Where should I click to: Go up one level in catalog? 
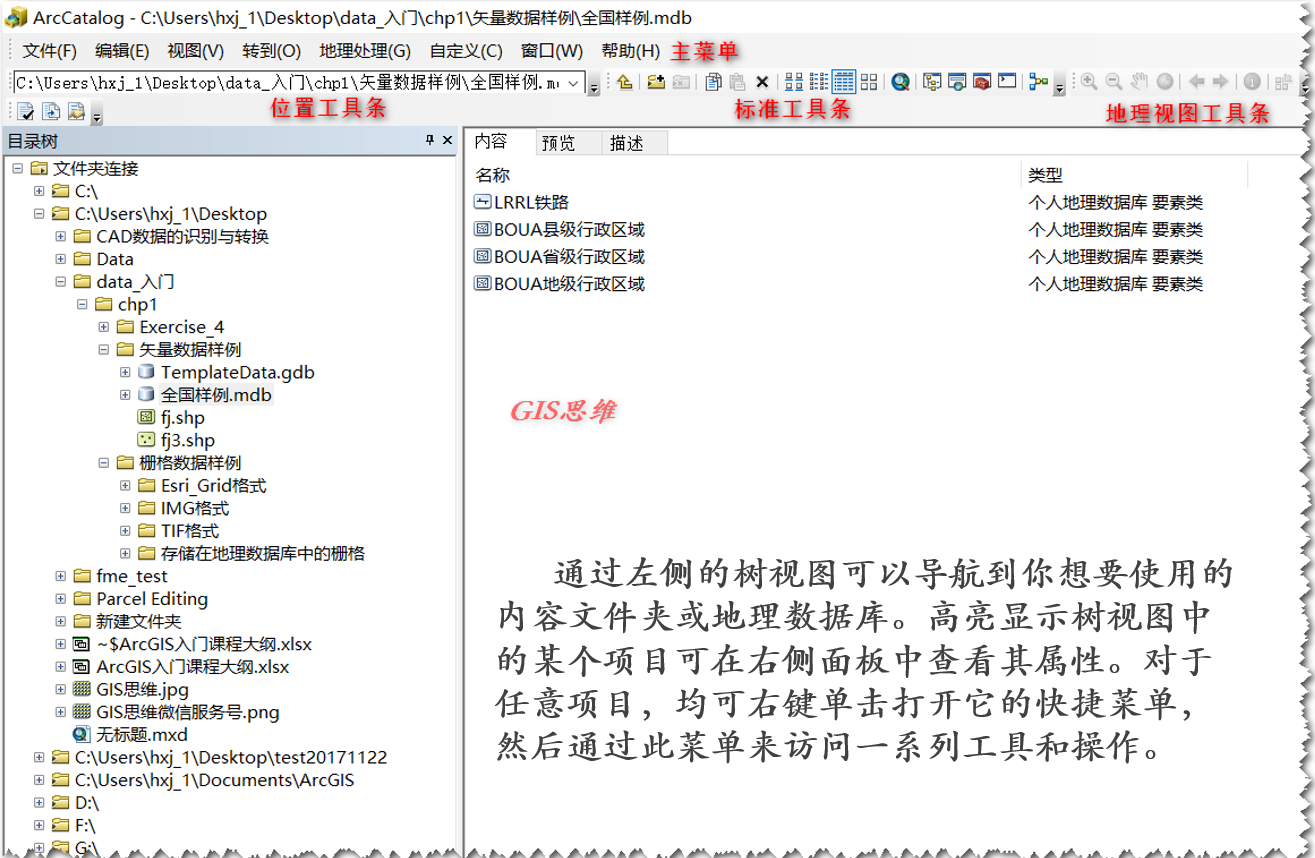point(624,82)
